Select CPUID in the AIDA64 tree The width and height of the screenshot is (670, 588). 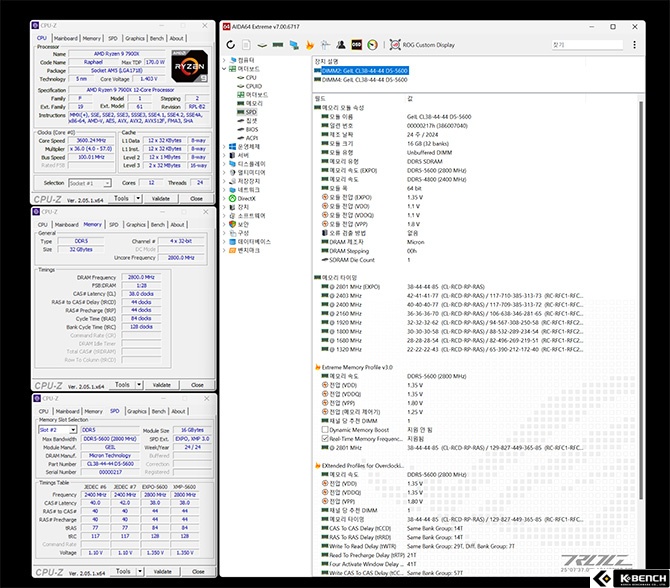[249, 86]
